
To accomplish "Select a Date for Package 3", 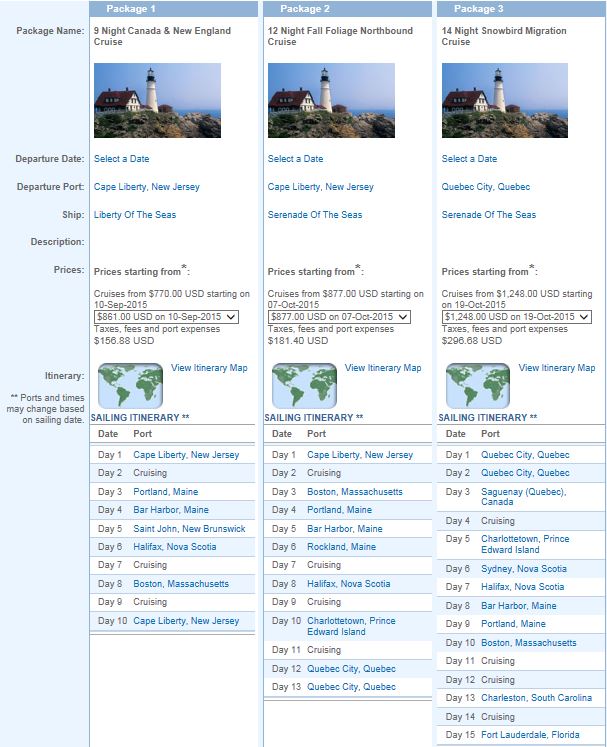I will [x=469, y=159].
